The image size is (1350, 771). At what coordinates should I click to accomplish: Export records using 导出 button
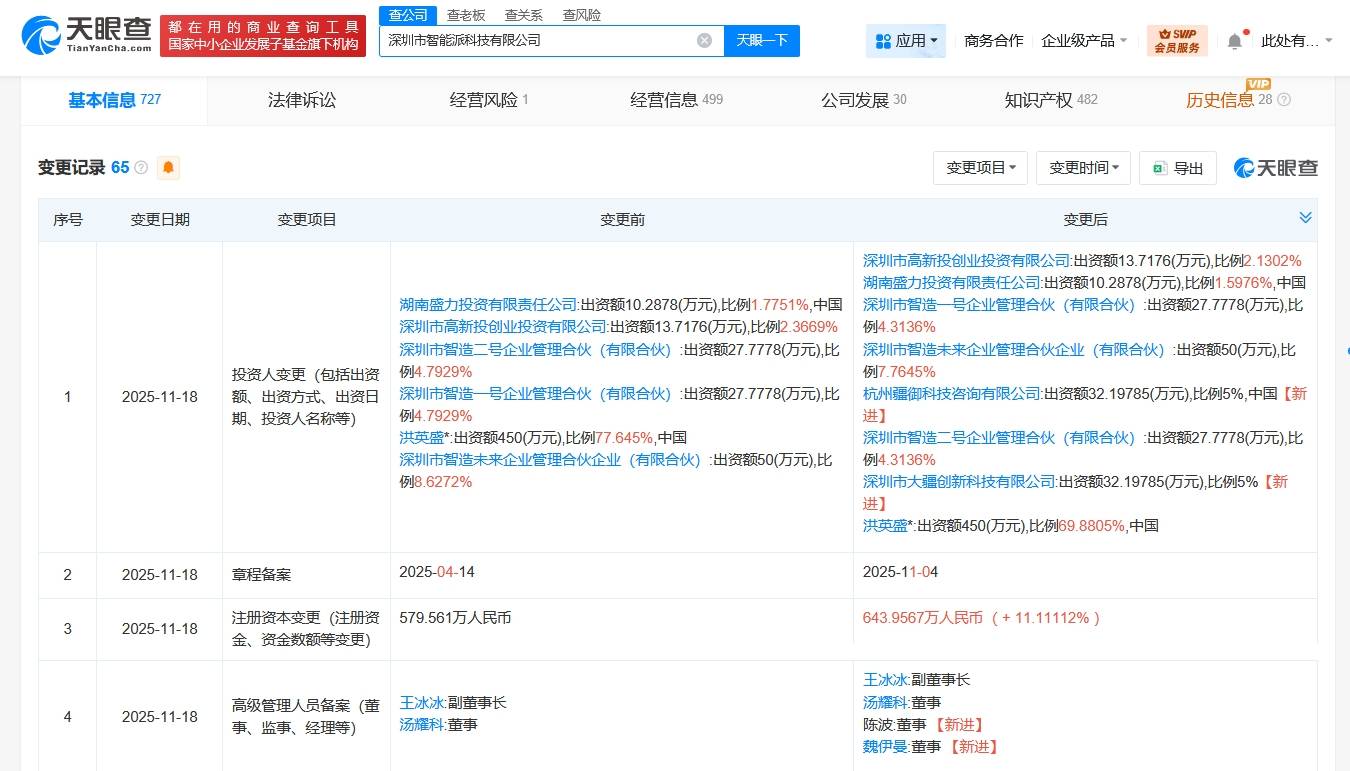click(x=1178, y=168)
